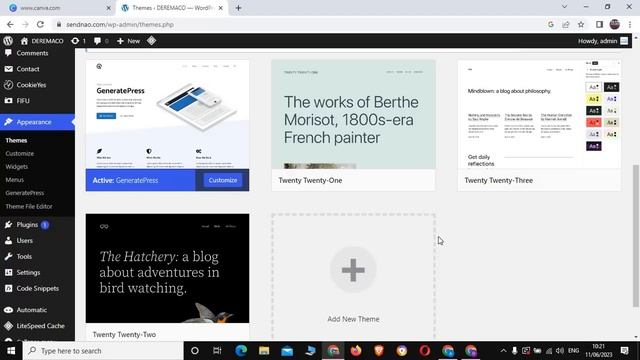Open the Tools menu
This screenshot has height=360, width=640.
click(x=24, y=256)
